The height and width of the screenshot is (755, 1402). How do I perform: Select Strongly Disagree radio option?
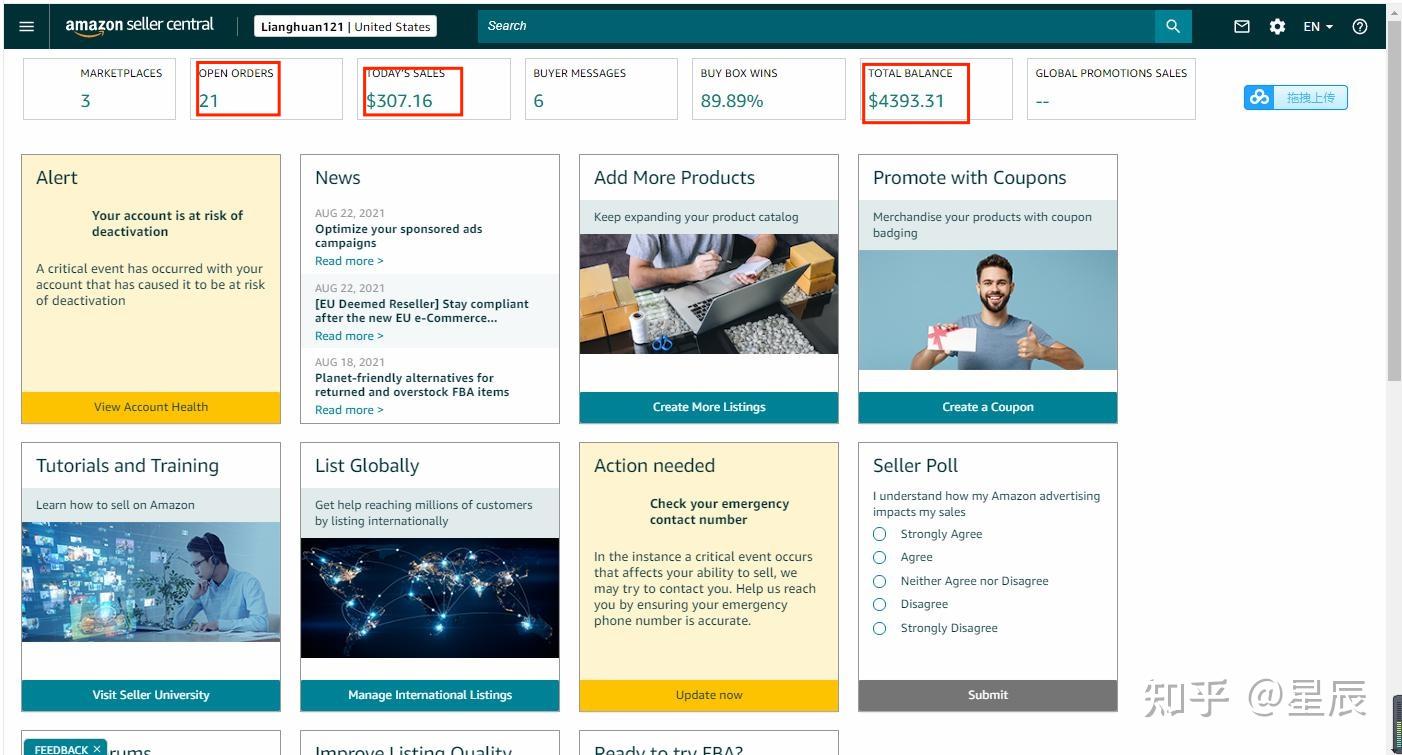pyautogui.click(x=880, y=628)
